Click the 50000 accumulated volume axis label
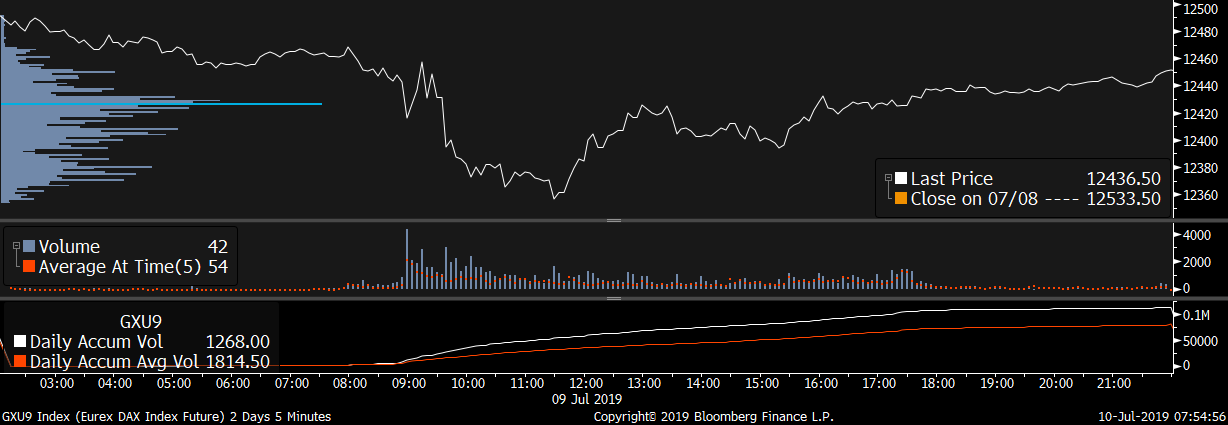The width and height of the screenshot is (1228, 425). [1200, 341]
